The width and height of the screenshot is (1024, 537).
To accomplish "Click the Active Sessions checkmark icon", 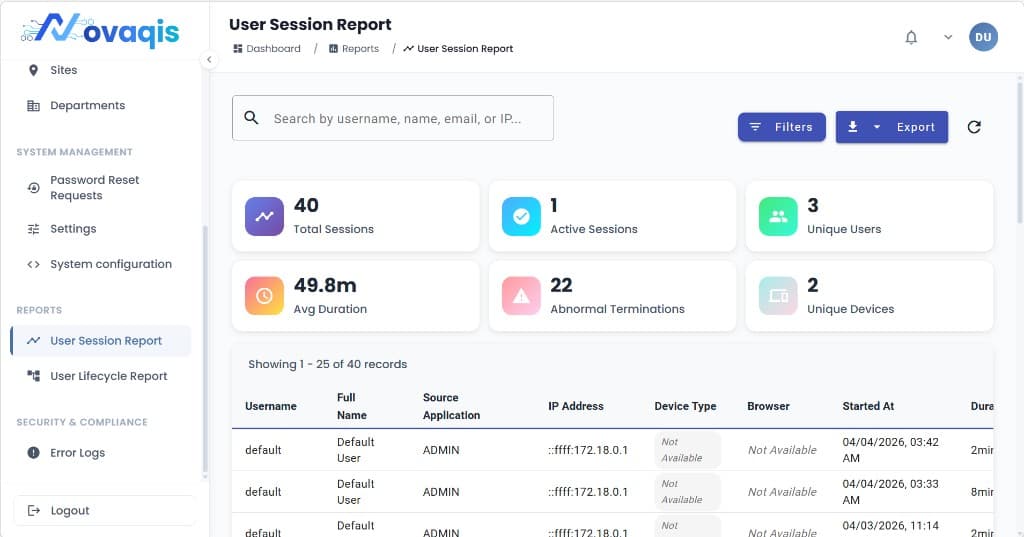I will coord(521,216).
